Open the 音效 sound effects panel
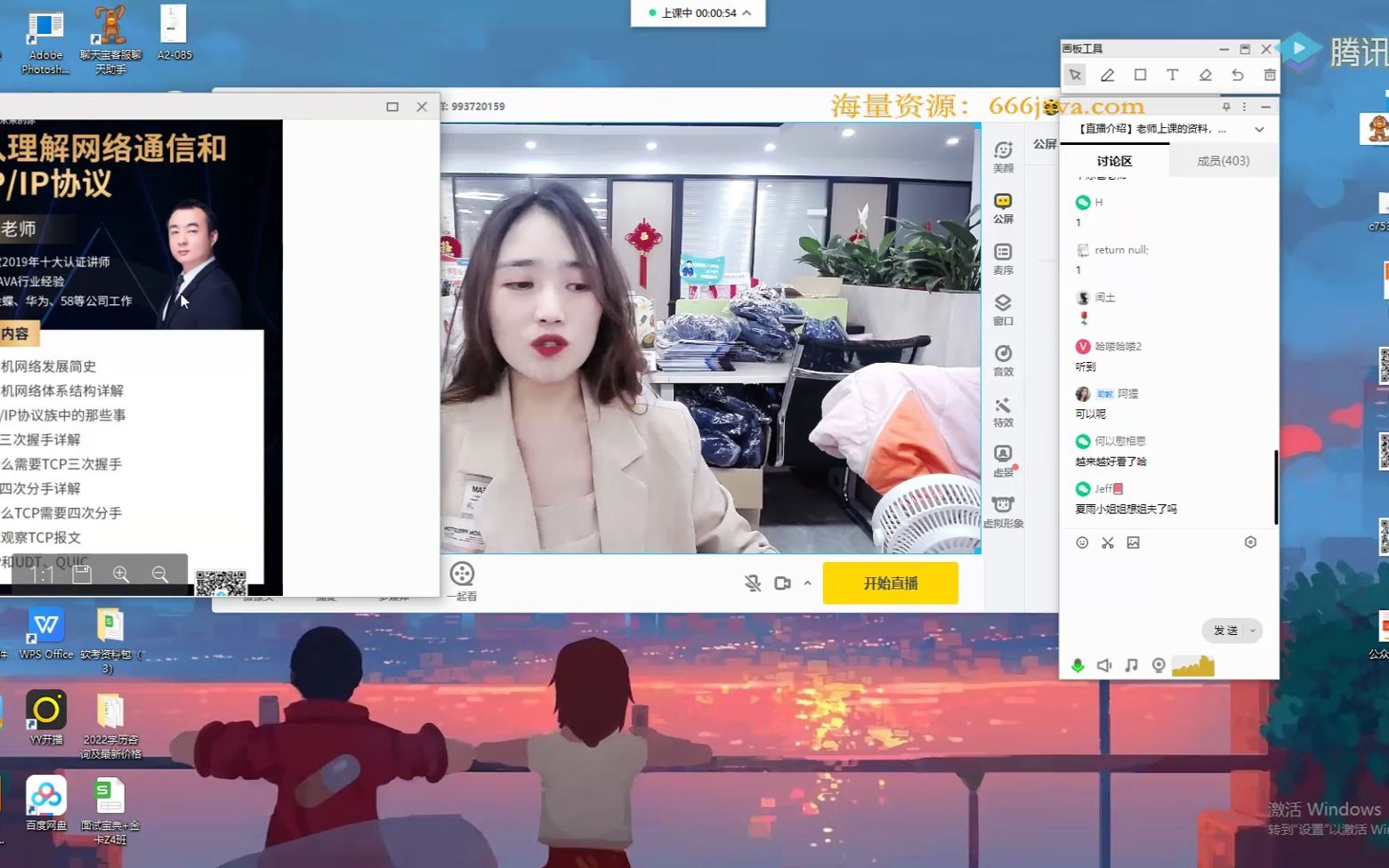 coord(1003,360)
